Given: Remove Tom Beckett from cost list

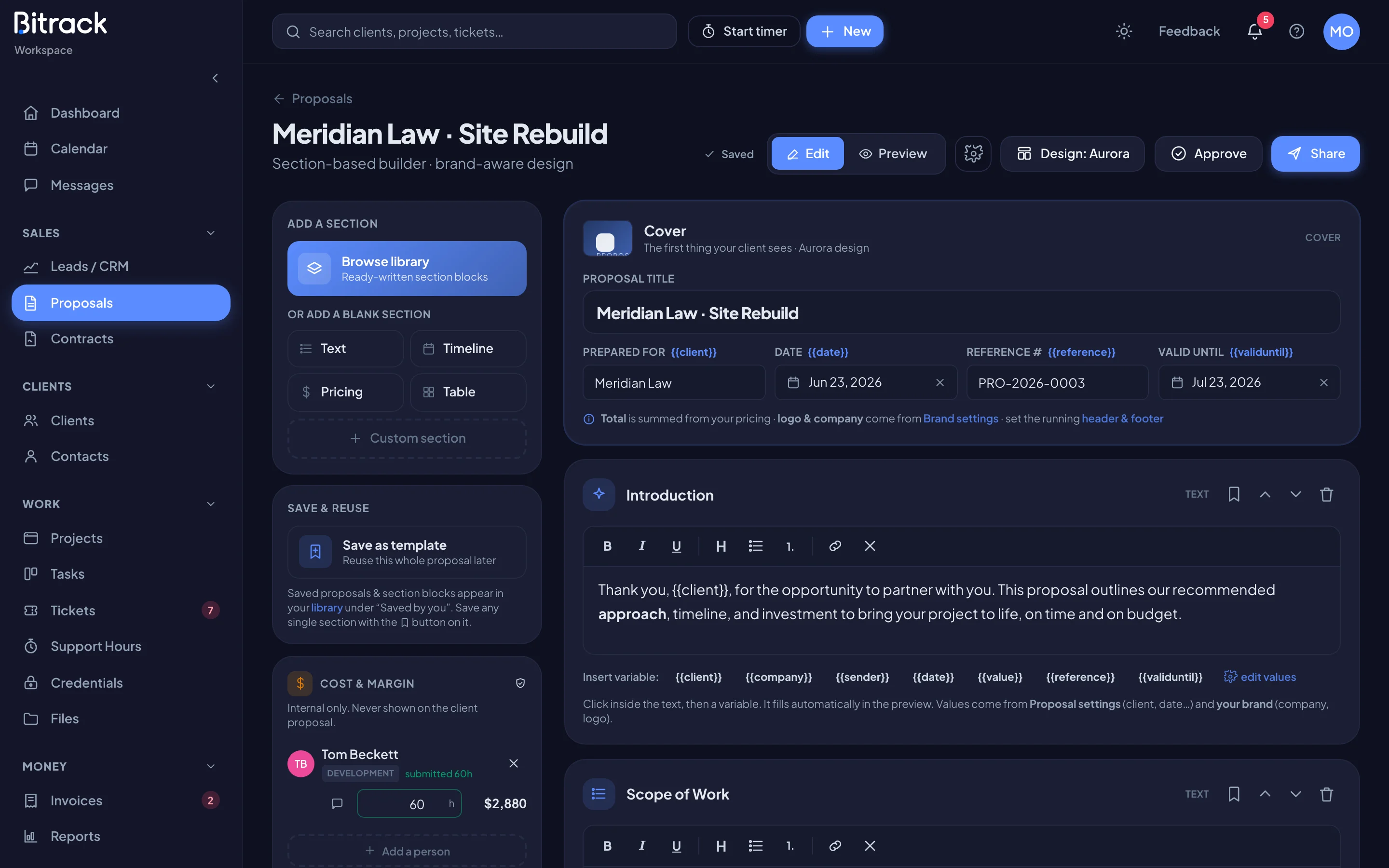Looking at the screenshot, I should [x=513, y=763].
